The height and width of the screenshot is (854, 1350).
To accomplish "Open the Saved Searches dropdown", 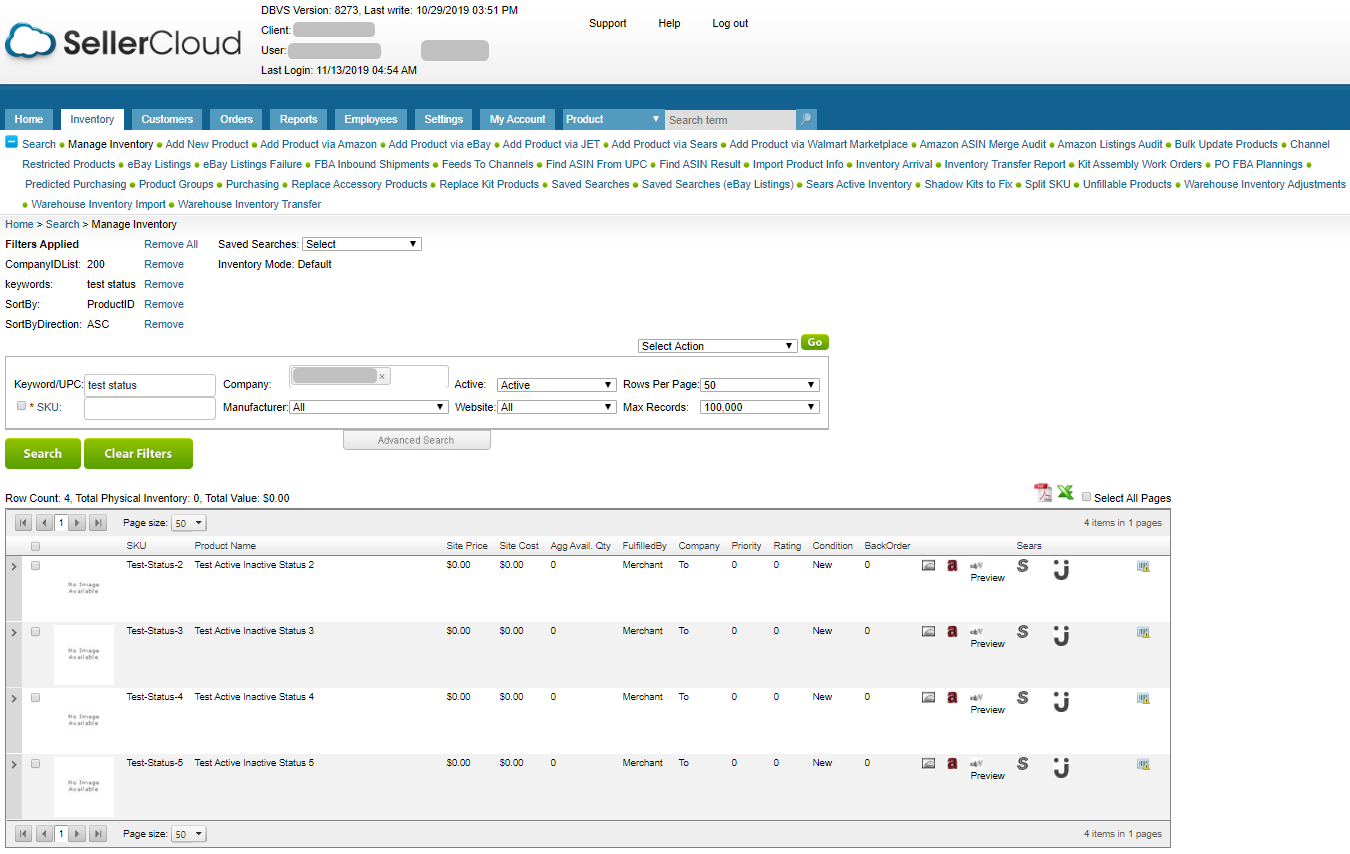I will tap(362, 244).
